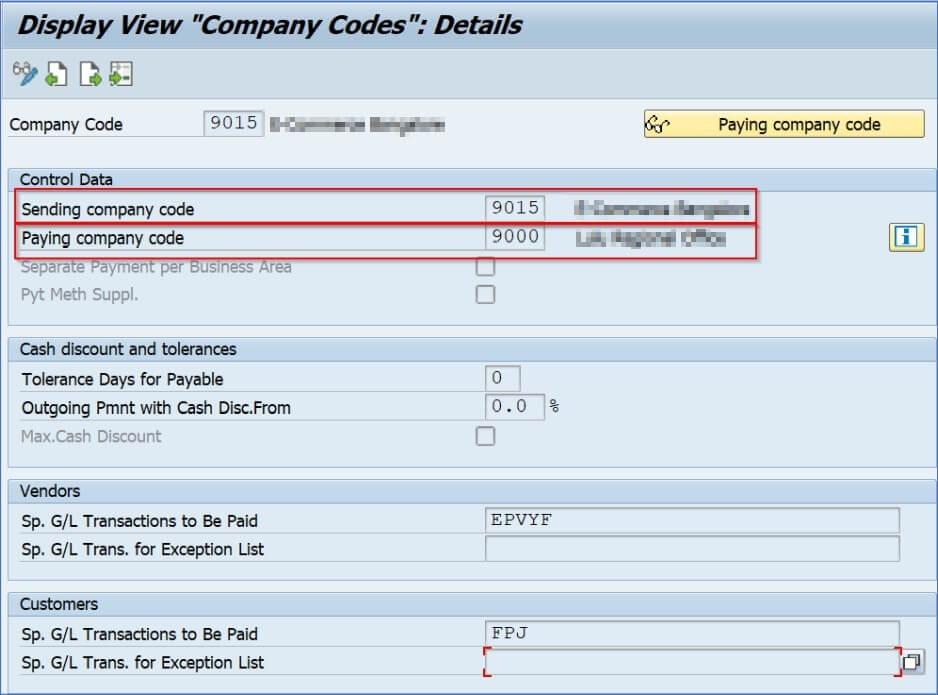Open the blue information icon button

(x=906, y=237)
